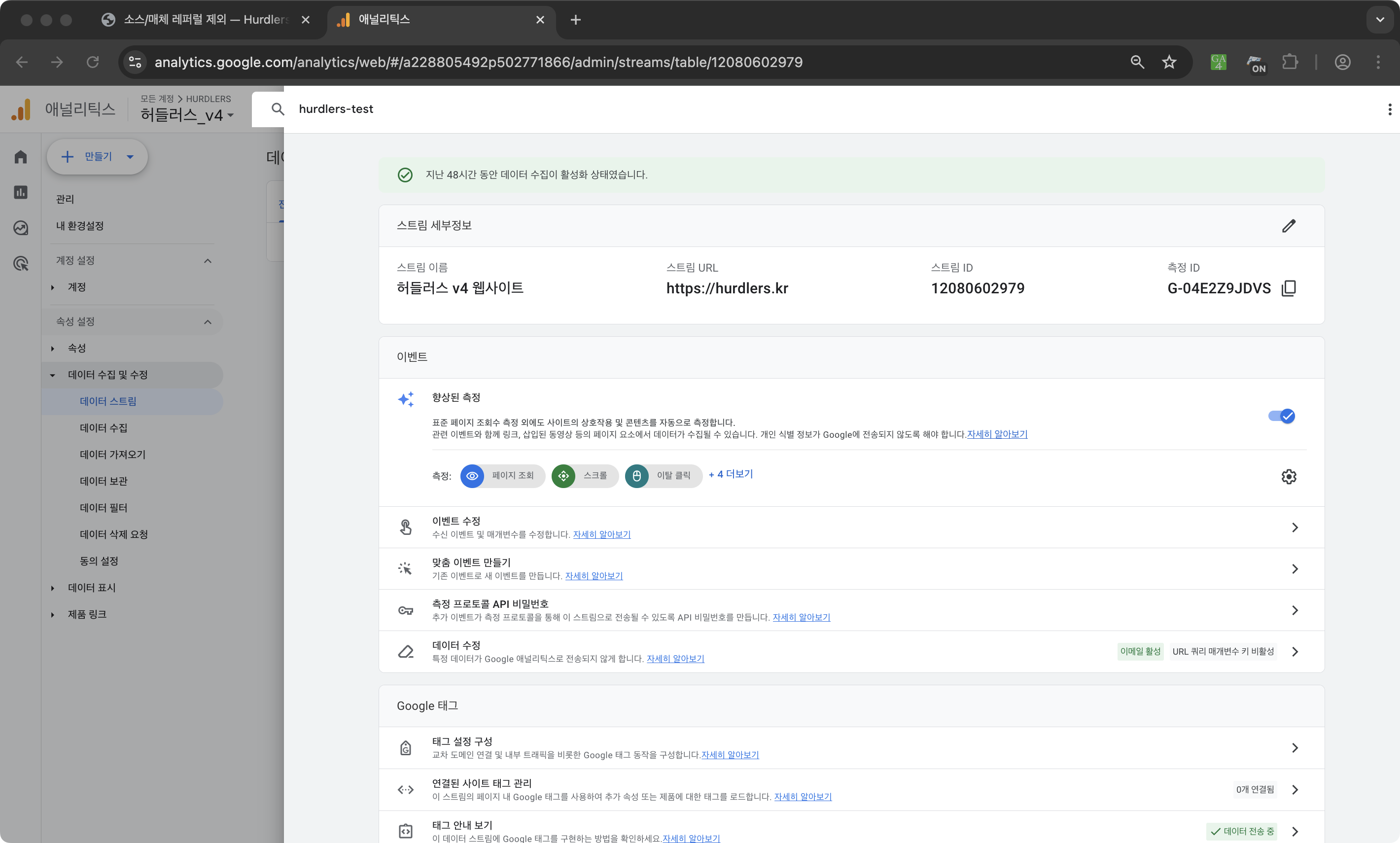1400x843 pixels.
Task: Collapse 데이터 수집 및 수정 item
Action: (x=52, y=375)
